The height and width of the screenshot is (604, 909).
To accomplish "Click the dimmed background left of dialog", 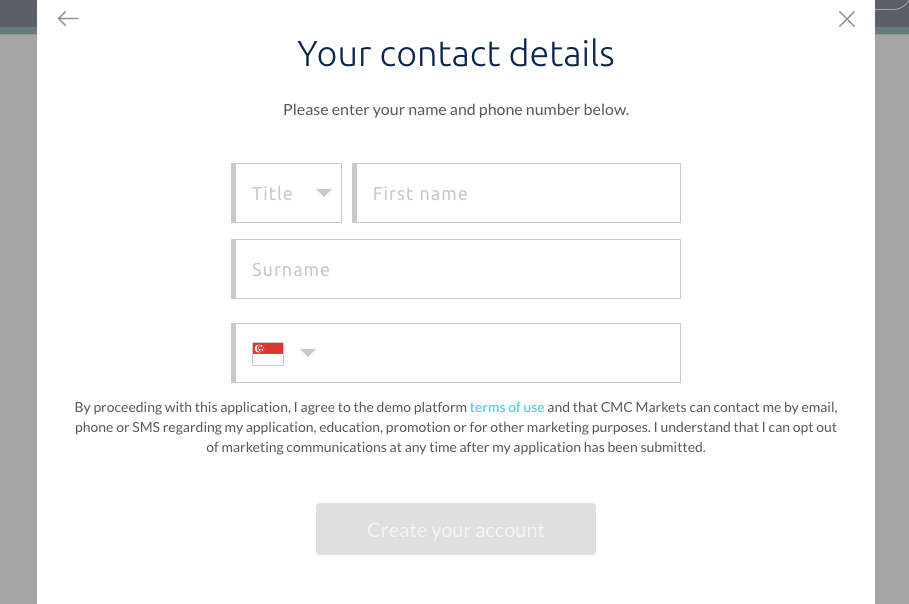I will [x=18, y=319].
